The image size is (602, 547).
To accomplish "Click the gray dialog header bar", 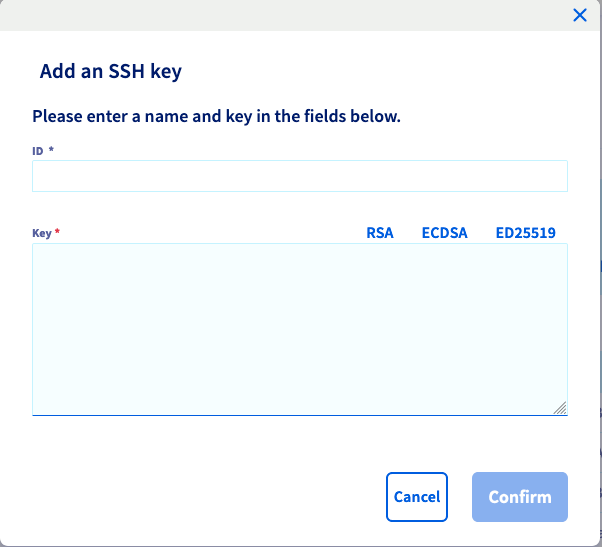I will [284, 15].
